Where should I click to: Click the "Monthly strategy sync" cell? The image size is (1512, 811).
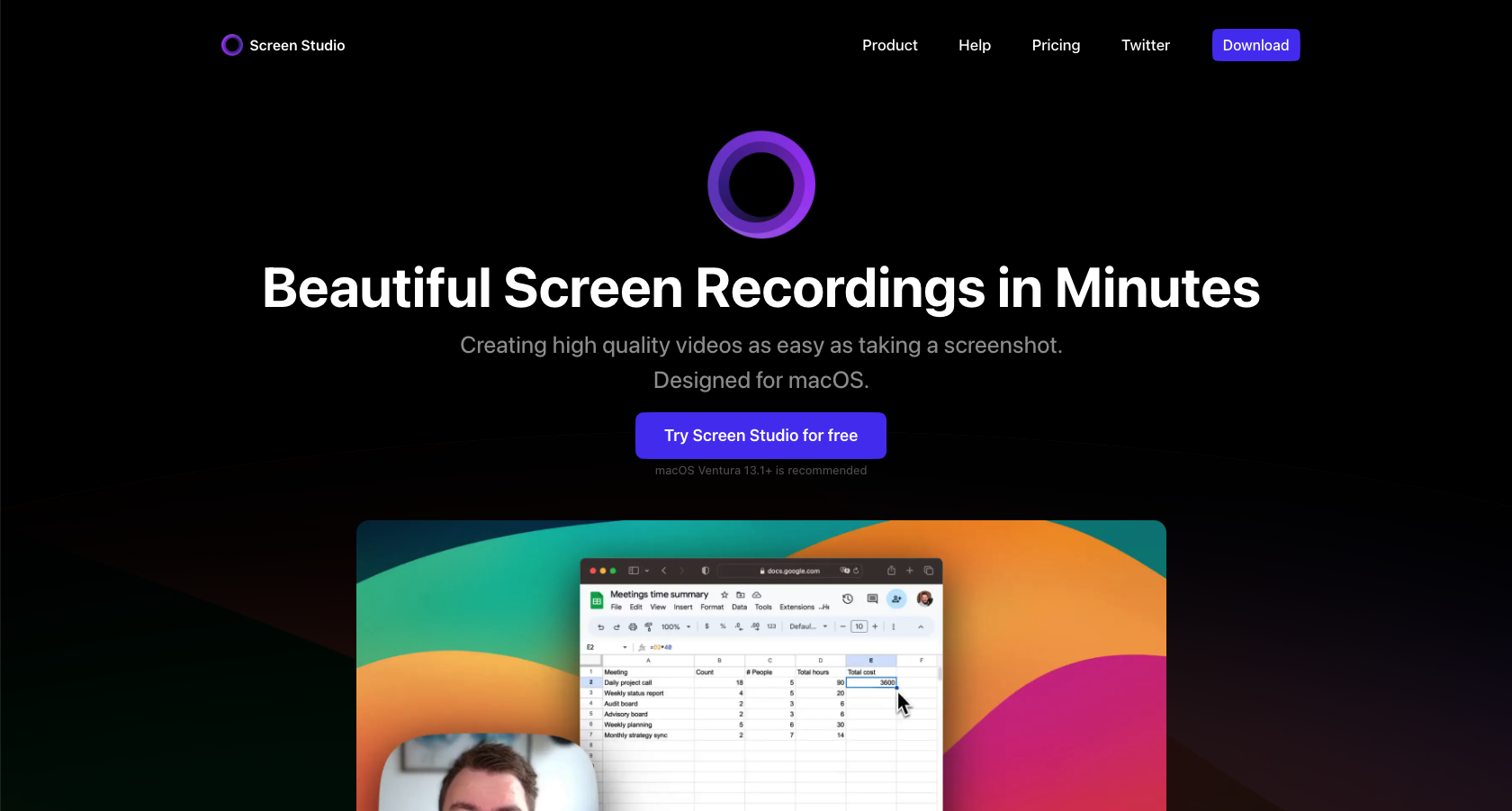click(648, 735)
